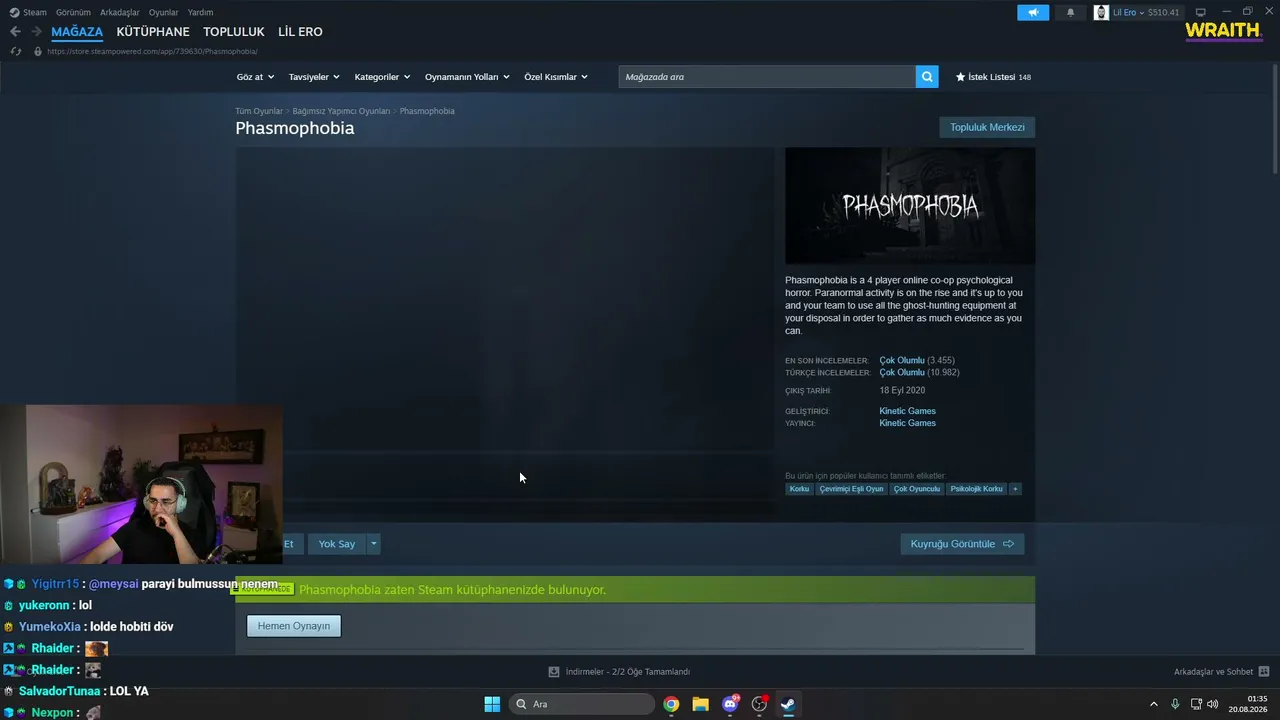Open the notifications bell
This screenshot has width=1280, height=720.
[1070, 12]
